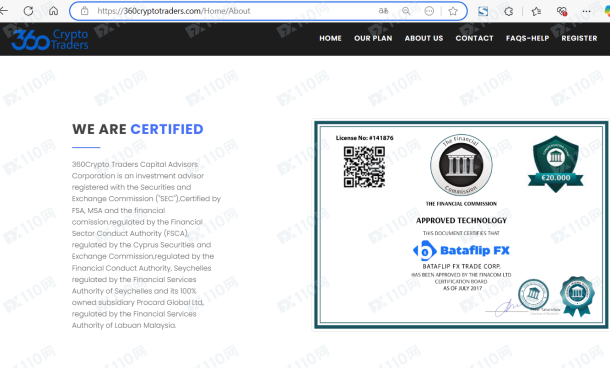Viewport: 610px width, 368px height.
Task: Go to ABOUT US page
Action: [x=424, y=38]
